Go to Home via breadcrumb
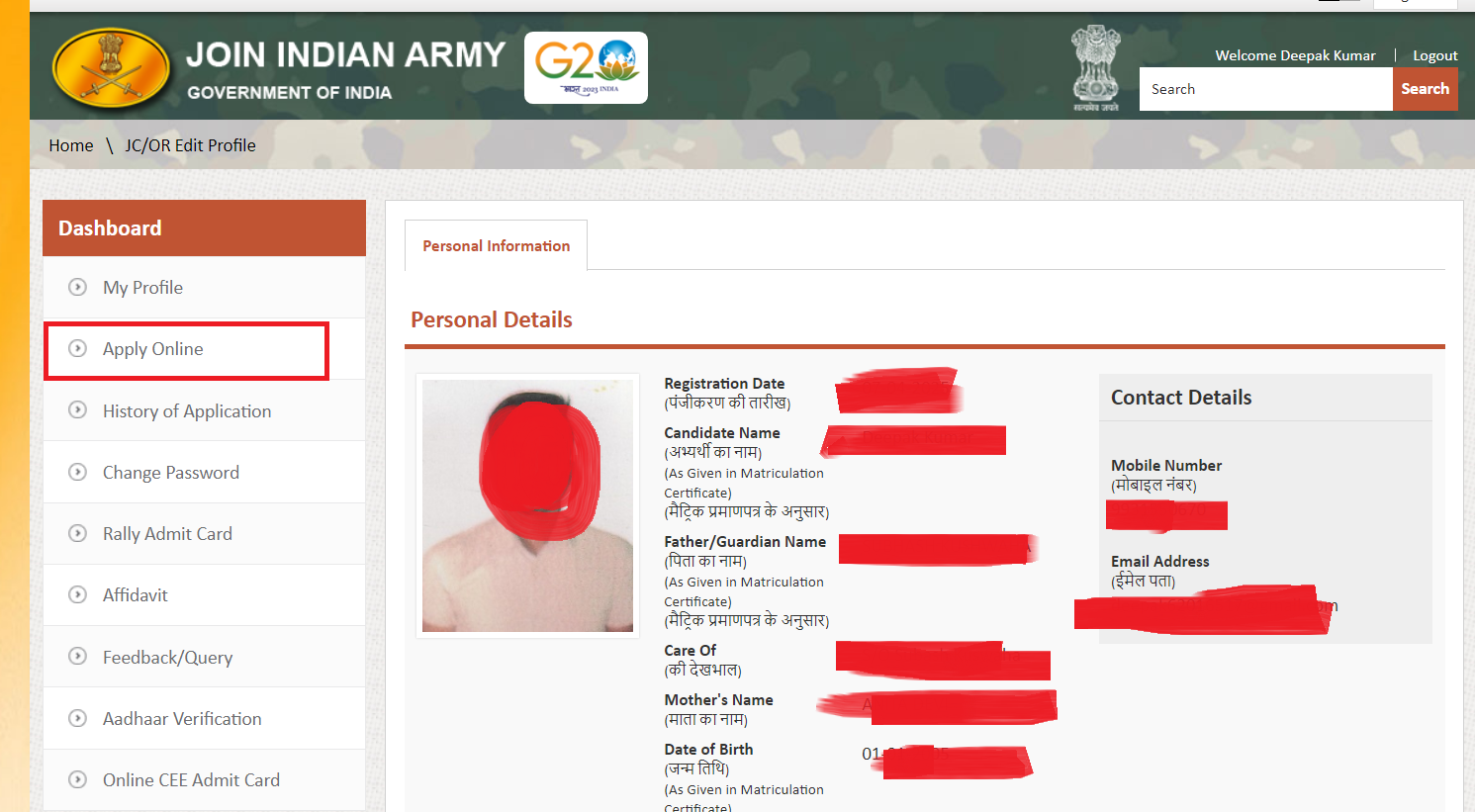Viewport: 1475px width, 812px height. click(x=71, y=145)
